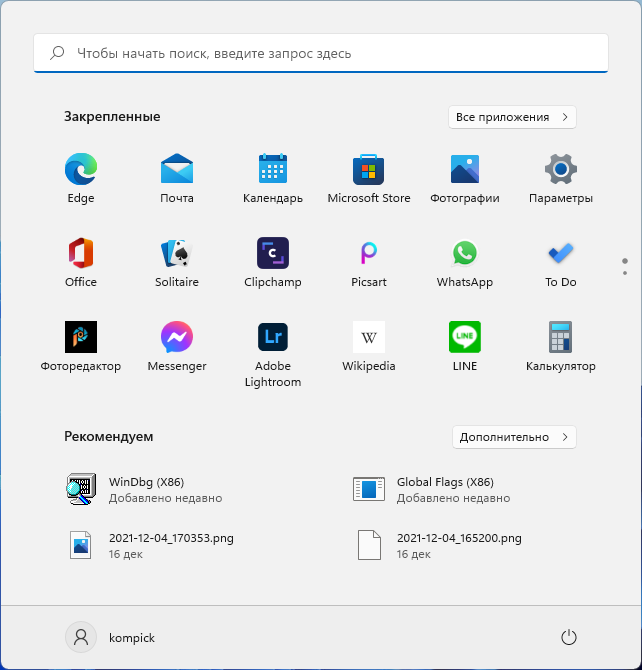Launch the Office app
Viewport: 642px width, 670px height.
[81, 262]
